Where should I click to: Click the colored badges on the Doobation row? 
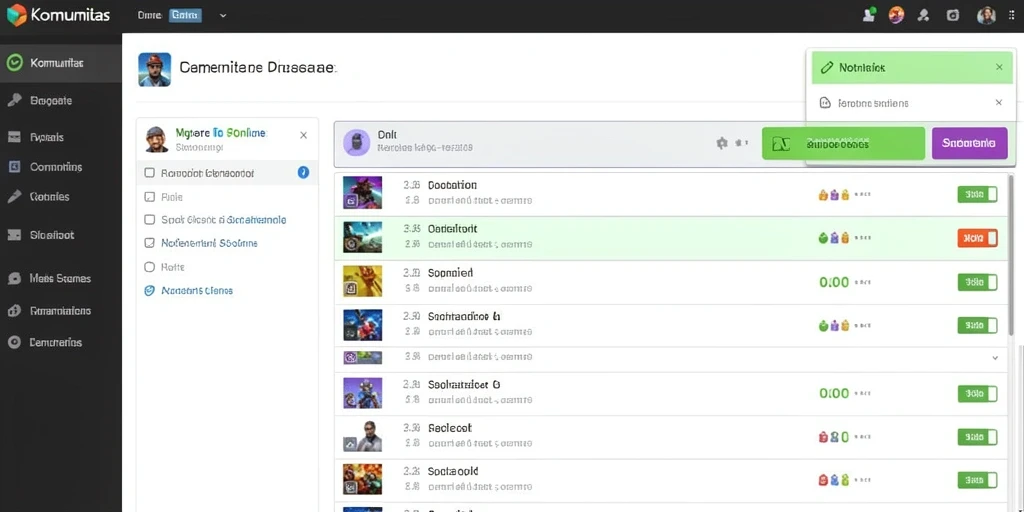point(834,195)
